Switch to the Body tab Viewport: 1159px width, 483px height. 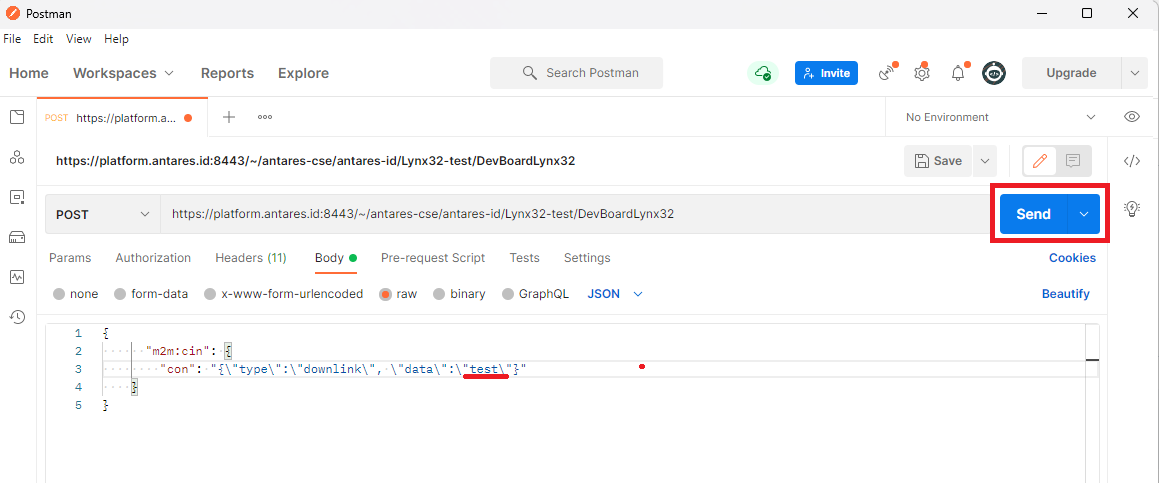pos(336,258)
